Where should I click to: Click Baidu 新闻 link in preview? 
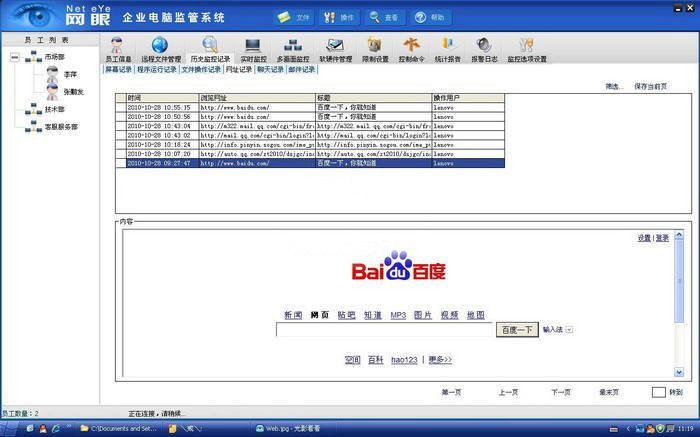(293, 315)
